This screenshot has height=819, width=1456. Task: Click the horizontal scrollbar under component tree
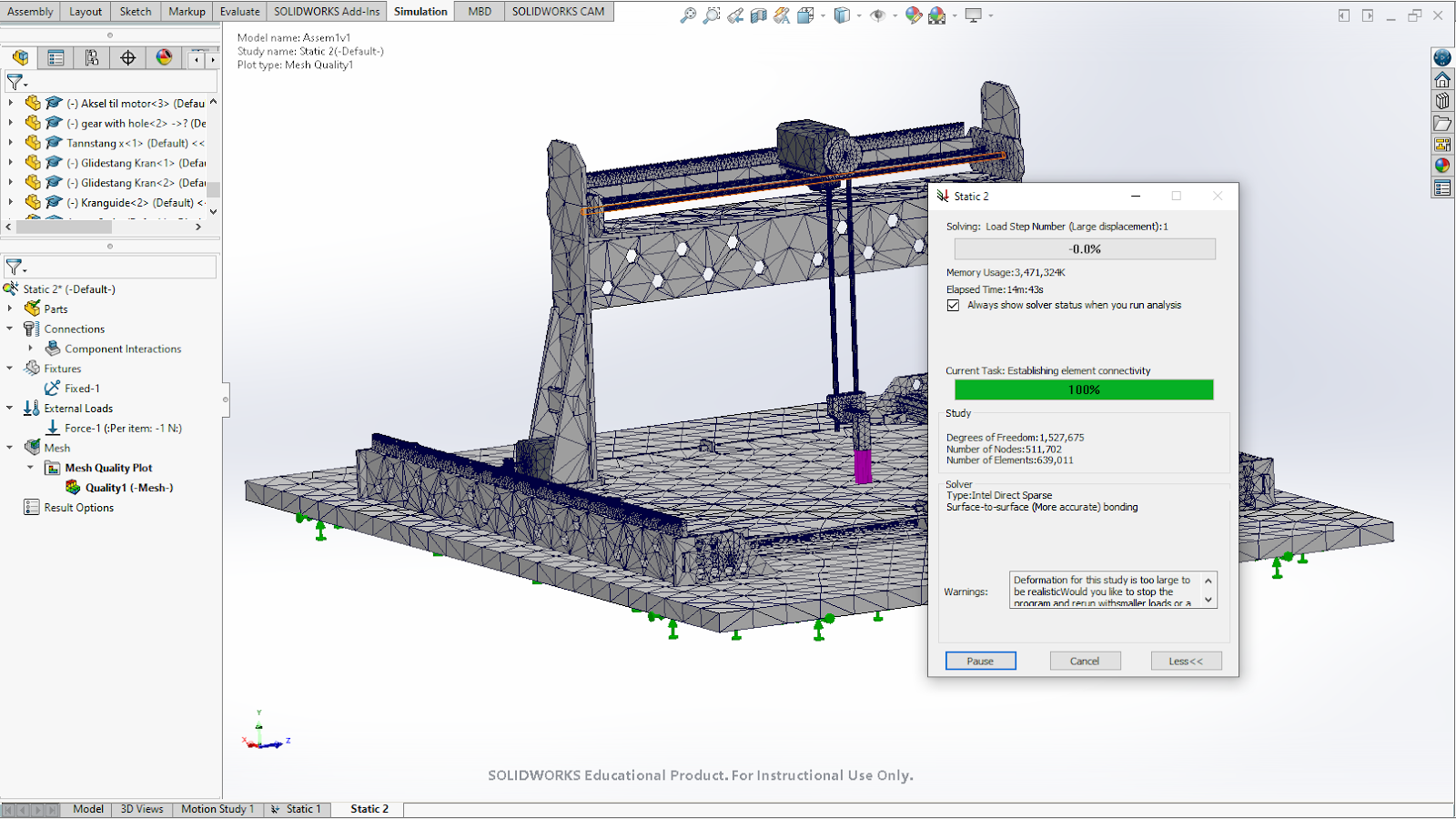pyautogui.click(x=64, y=227)
